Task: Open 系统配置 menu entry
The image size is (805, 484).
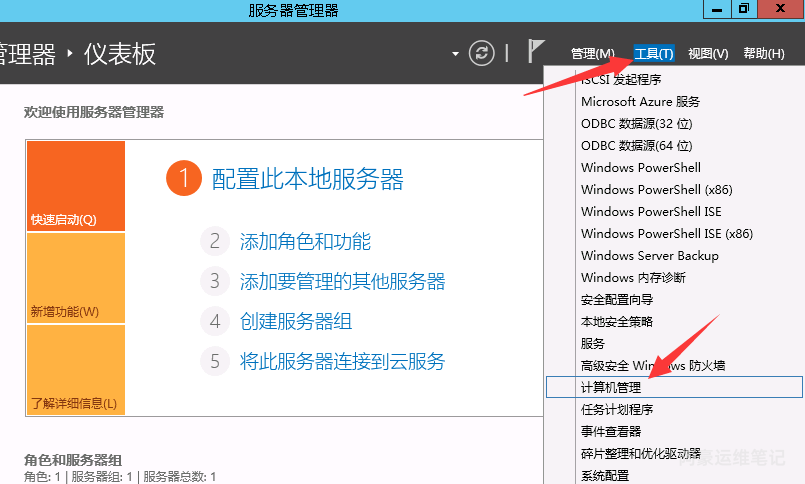Action: click(x=605, y=476)
